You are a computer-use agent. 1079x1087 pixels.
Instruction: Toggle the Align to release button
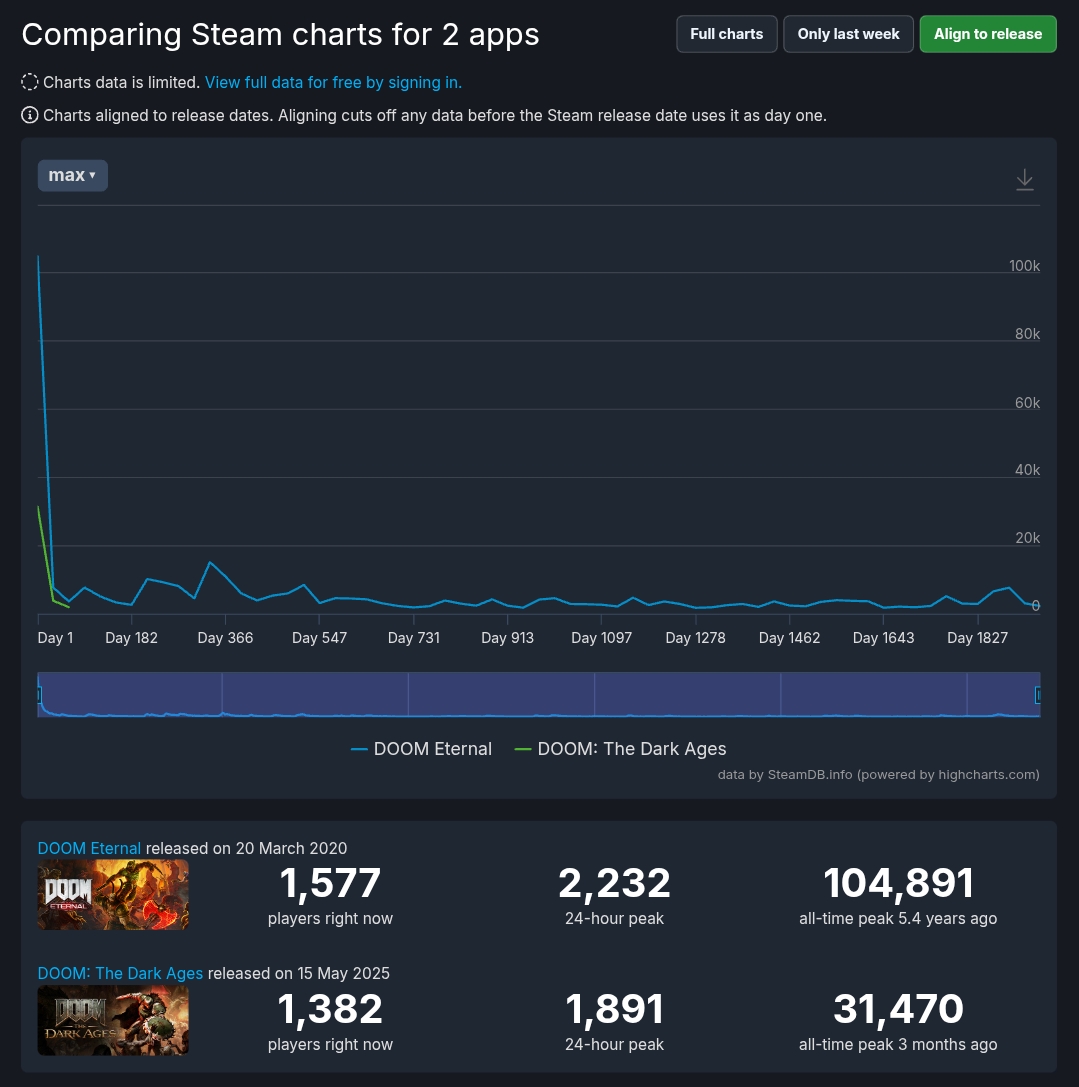pos(987,34)
